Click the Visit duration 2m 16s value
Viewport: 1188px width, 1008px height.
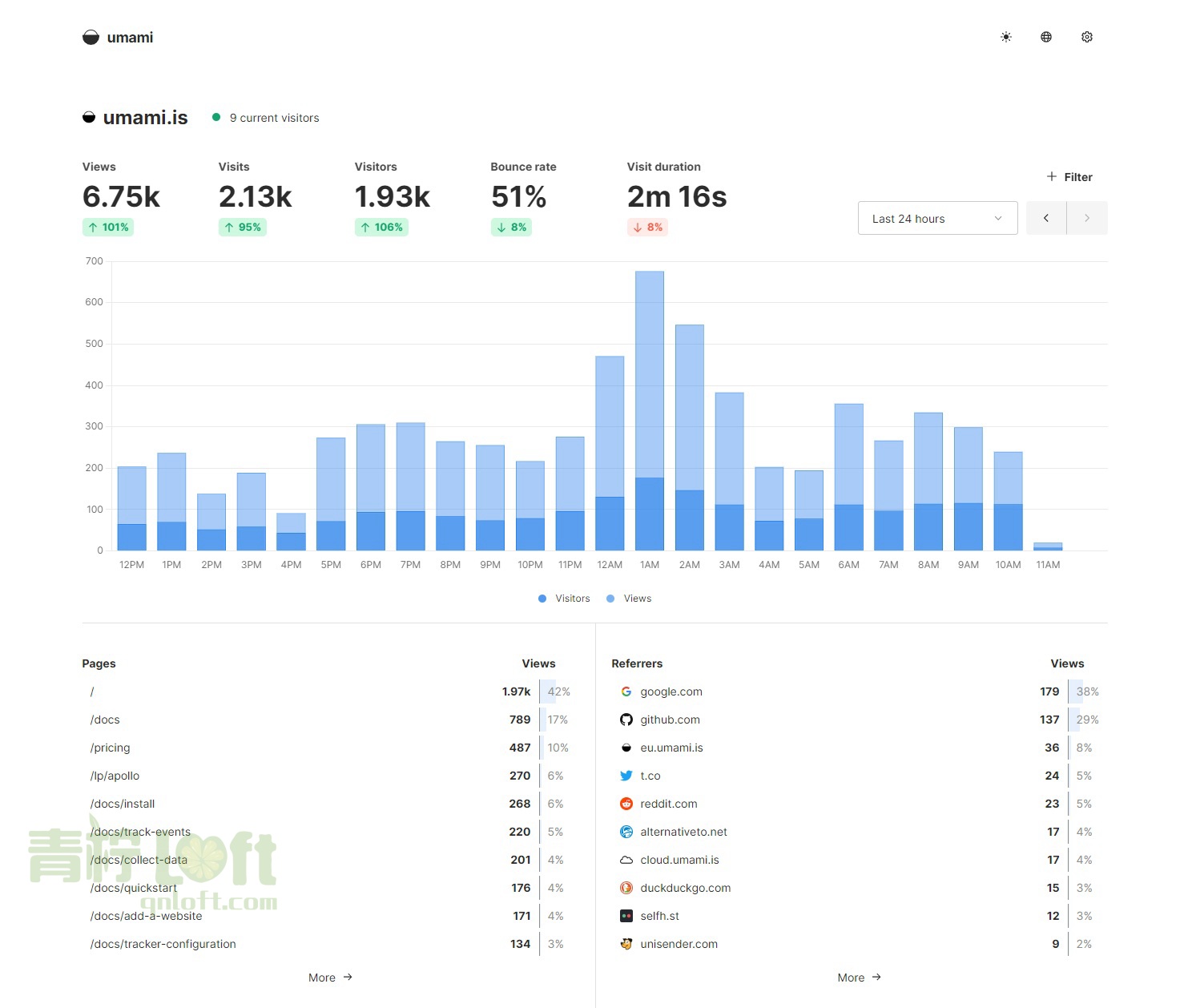tap(677, 196)
